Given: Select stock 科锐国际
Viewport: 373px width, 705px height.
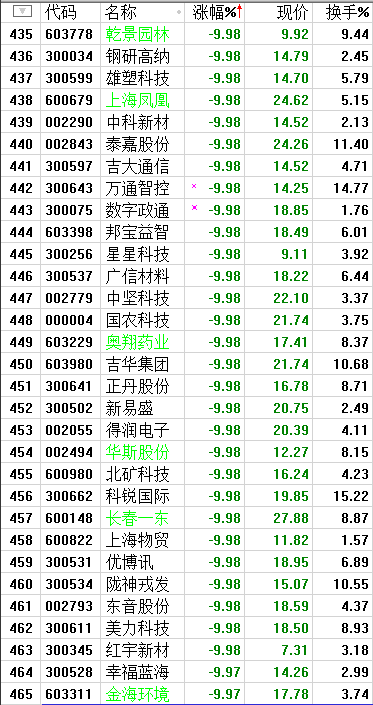Looking at the screenshot, I should coord(138,497).
